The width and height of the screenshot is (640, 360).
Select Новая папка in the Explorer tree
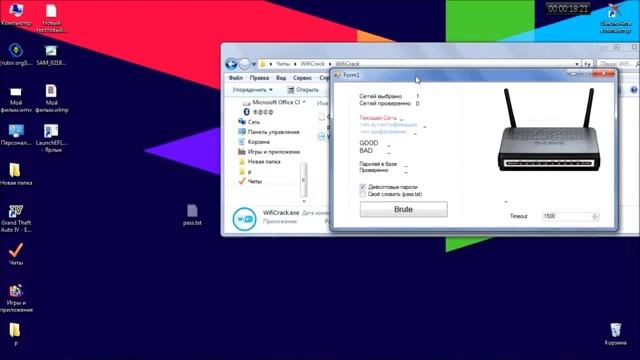(x=260, y=162)
